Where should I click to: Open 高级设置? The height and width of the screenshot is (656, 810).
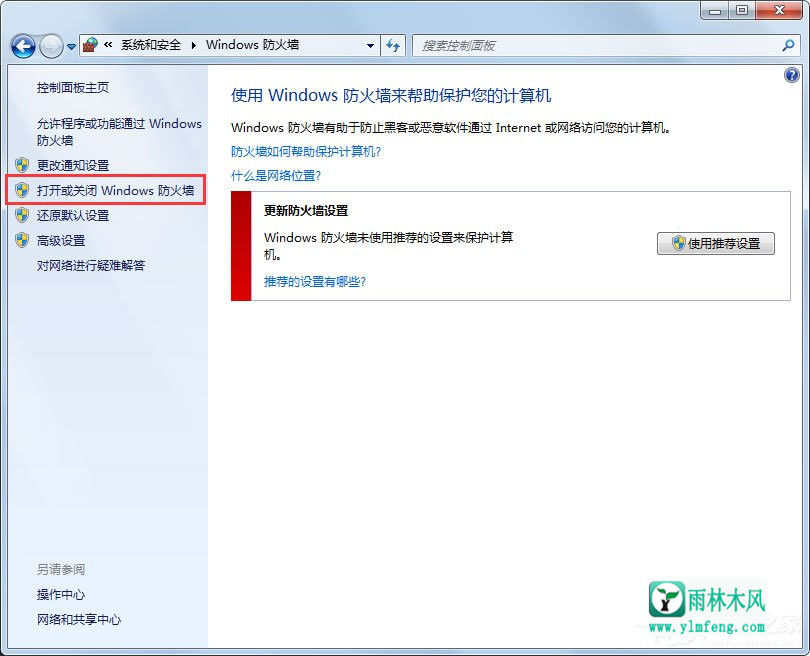[61, 240]
